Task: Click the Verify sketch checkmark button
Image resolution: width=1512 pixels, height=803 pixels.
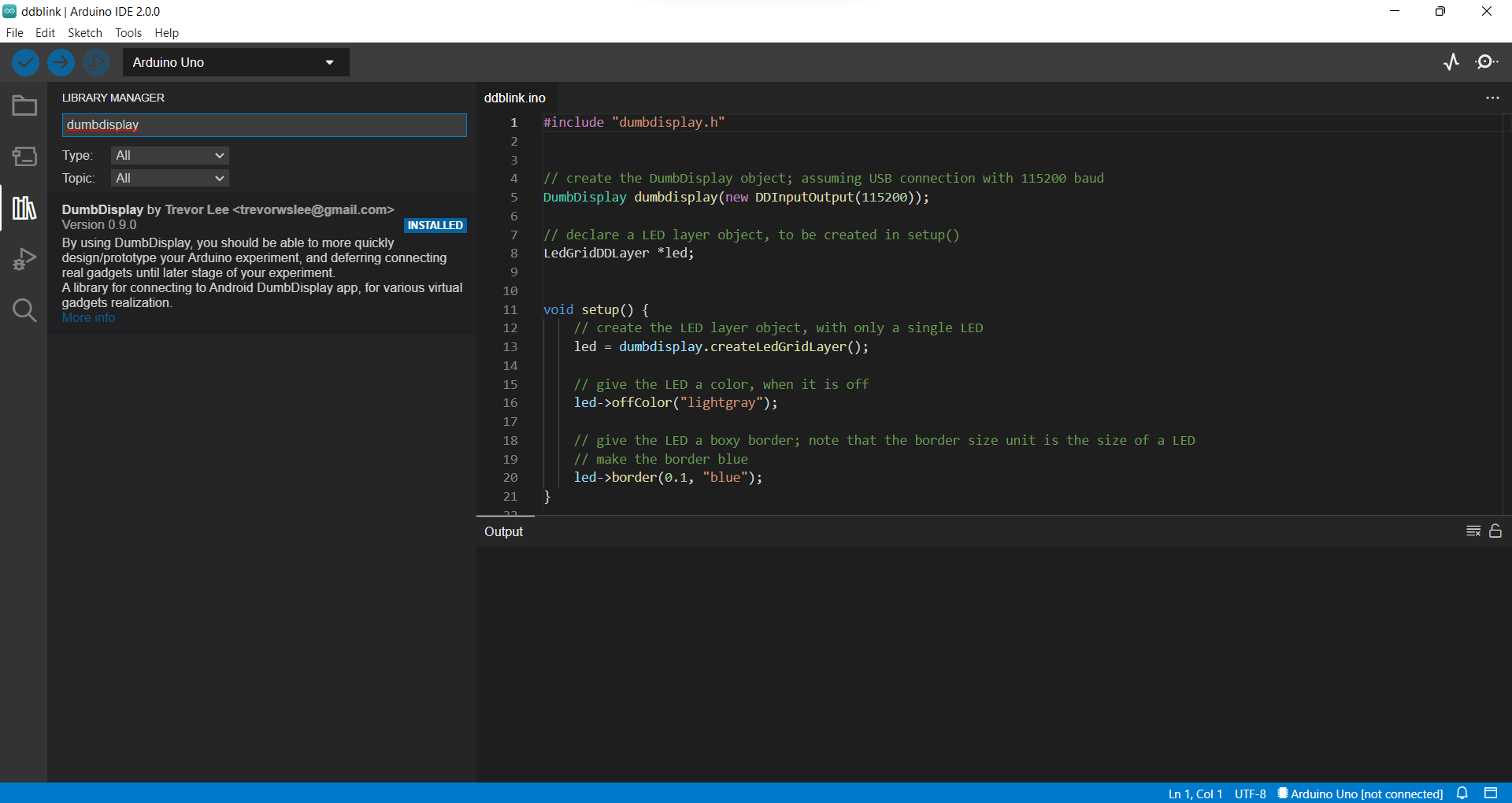Action: 25,62
